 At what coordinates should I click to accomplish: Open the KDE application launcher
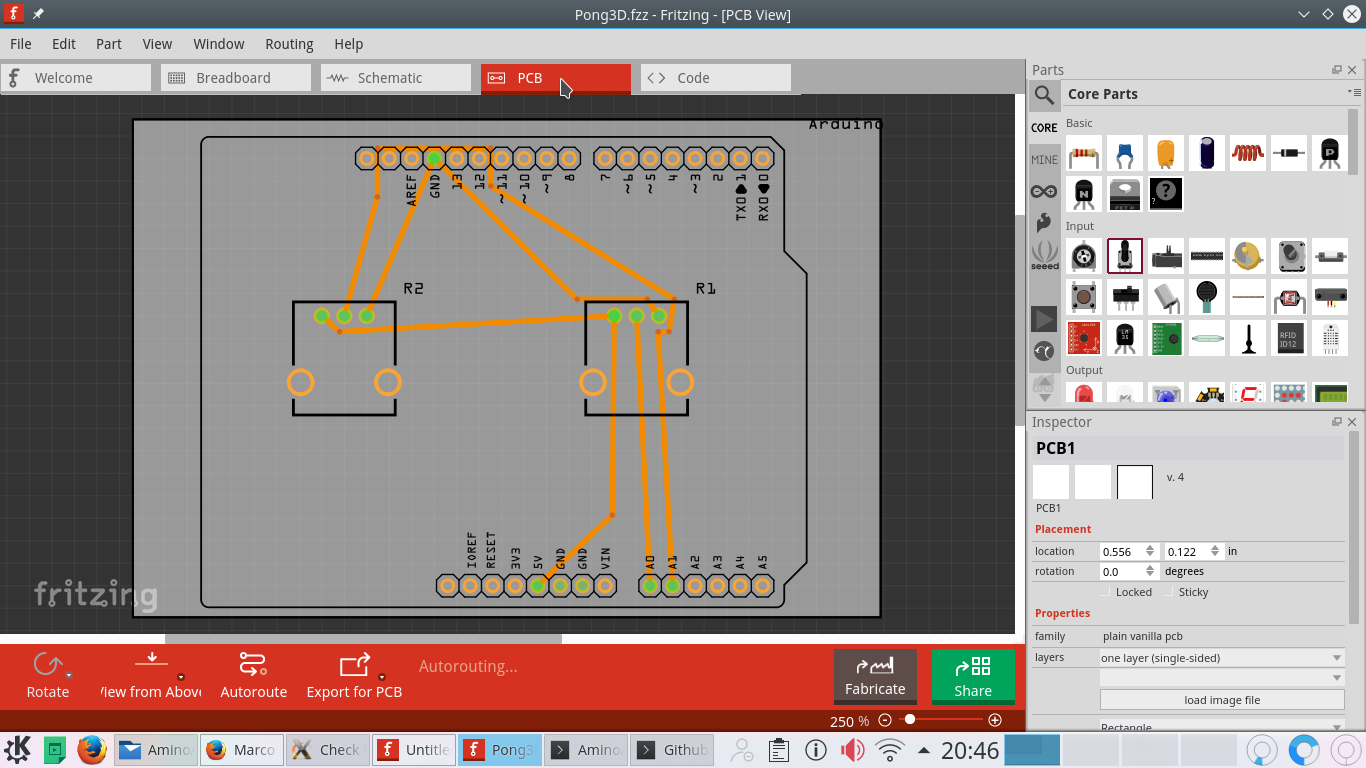[x=18, y=749]
